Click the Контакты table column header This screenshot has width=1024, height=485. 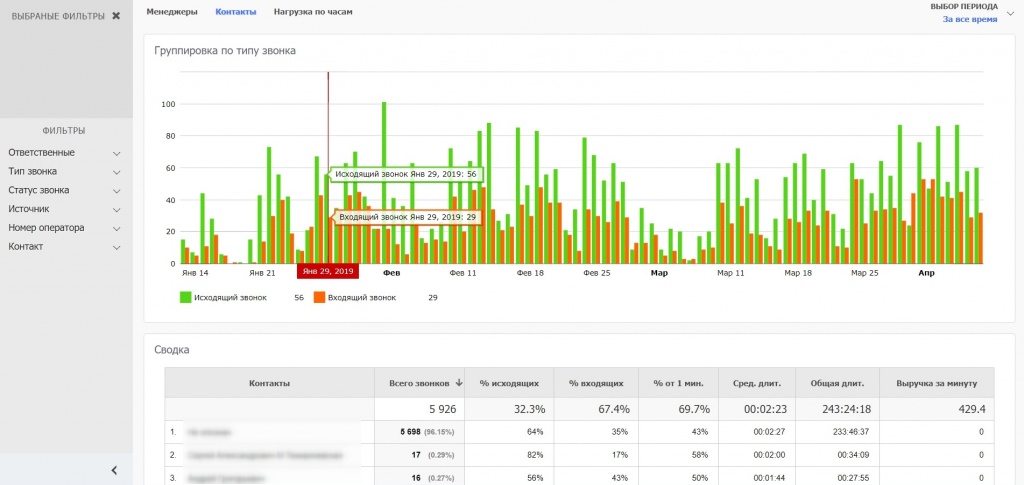tap(270, 383)
